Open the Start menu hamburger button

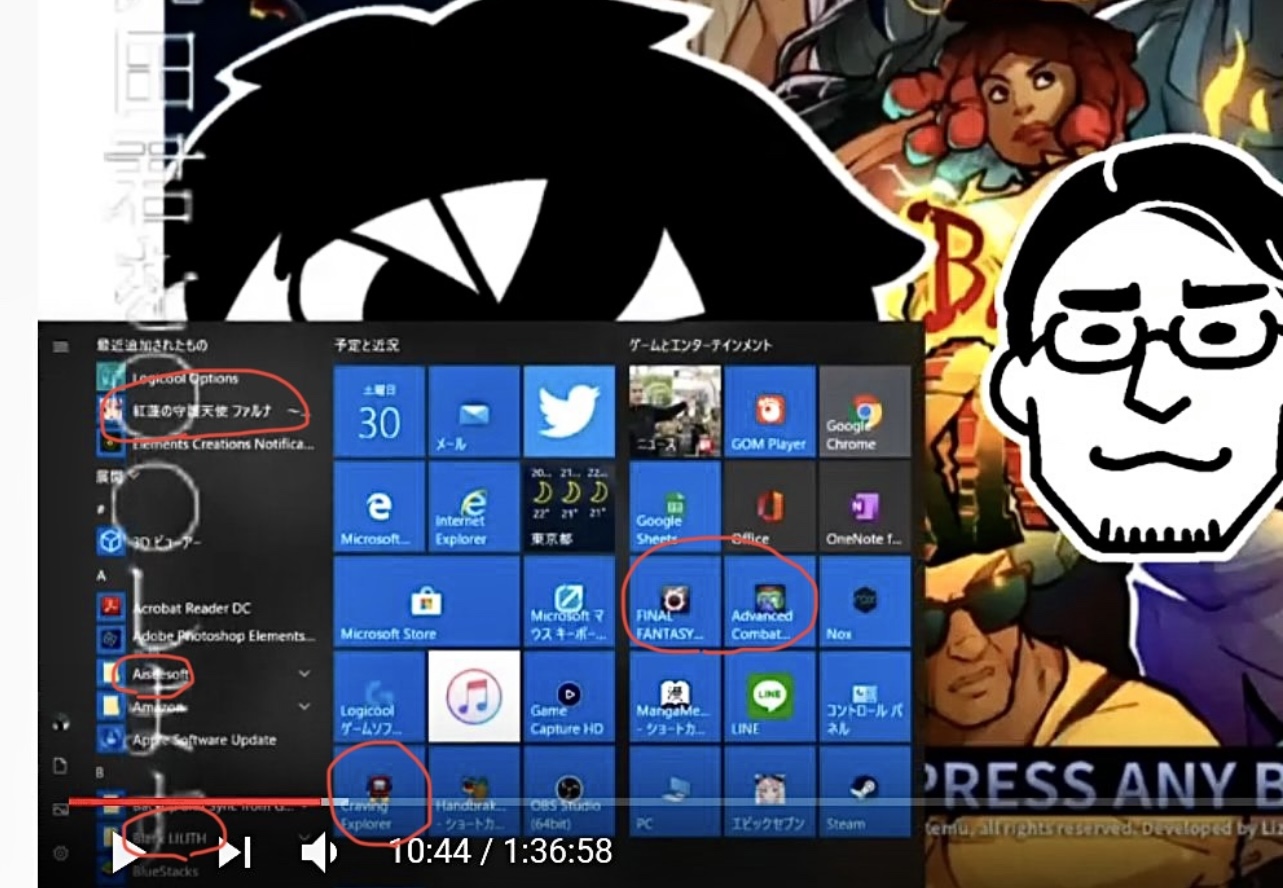(61, 346)
